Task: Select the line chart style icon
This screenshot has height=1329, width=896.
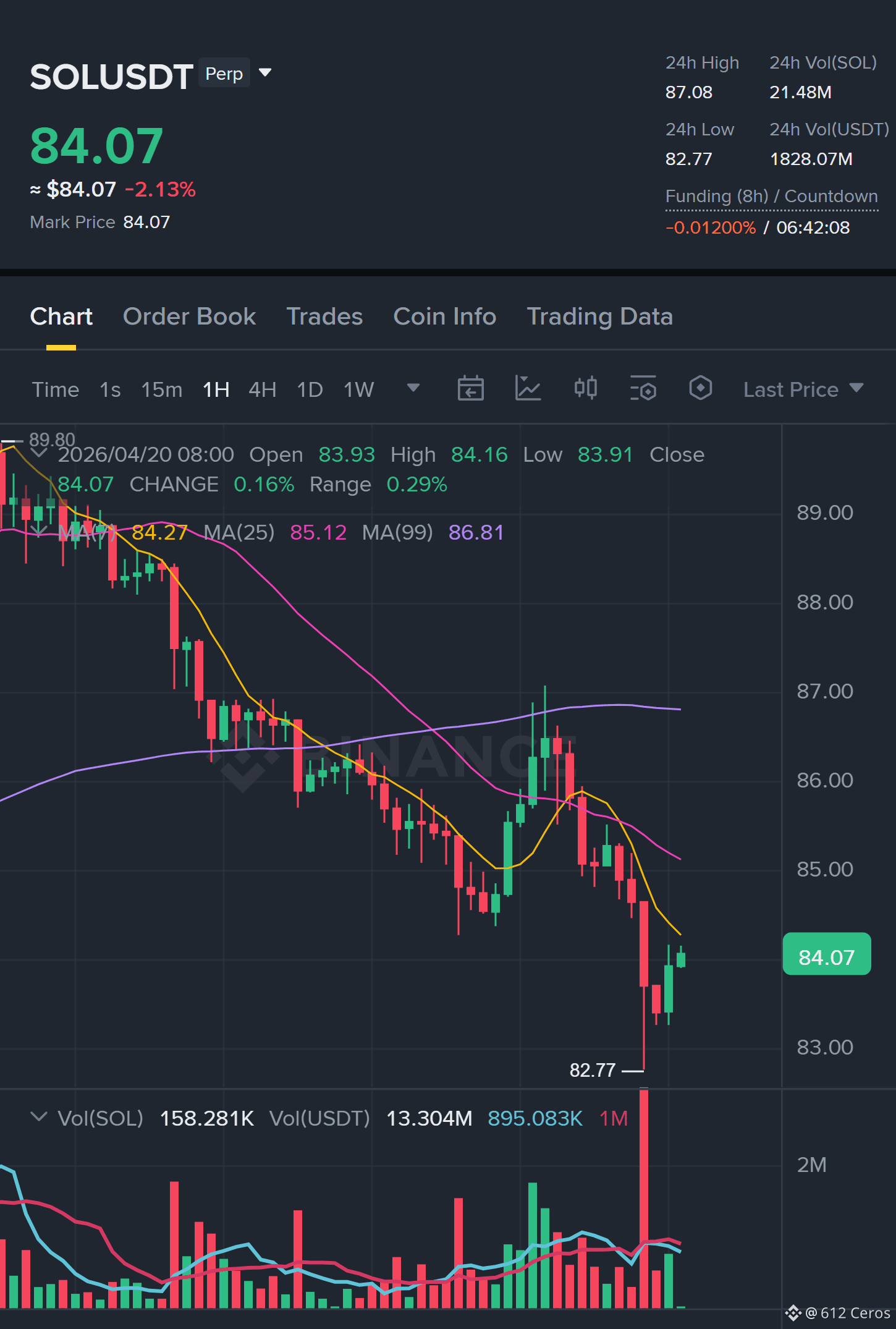Action: 528,389
